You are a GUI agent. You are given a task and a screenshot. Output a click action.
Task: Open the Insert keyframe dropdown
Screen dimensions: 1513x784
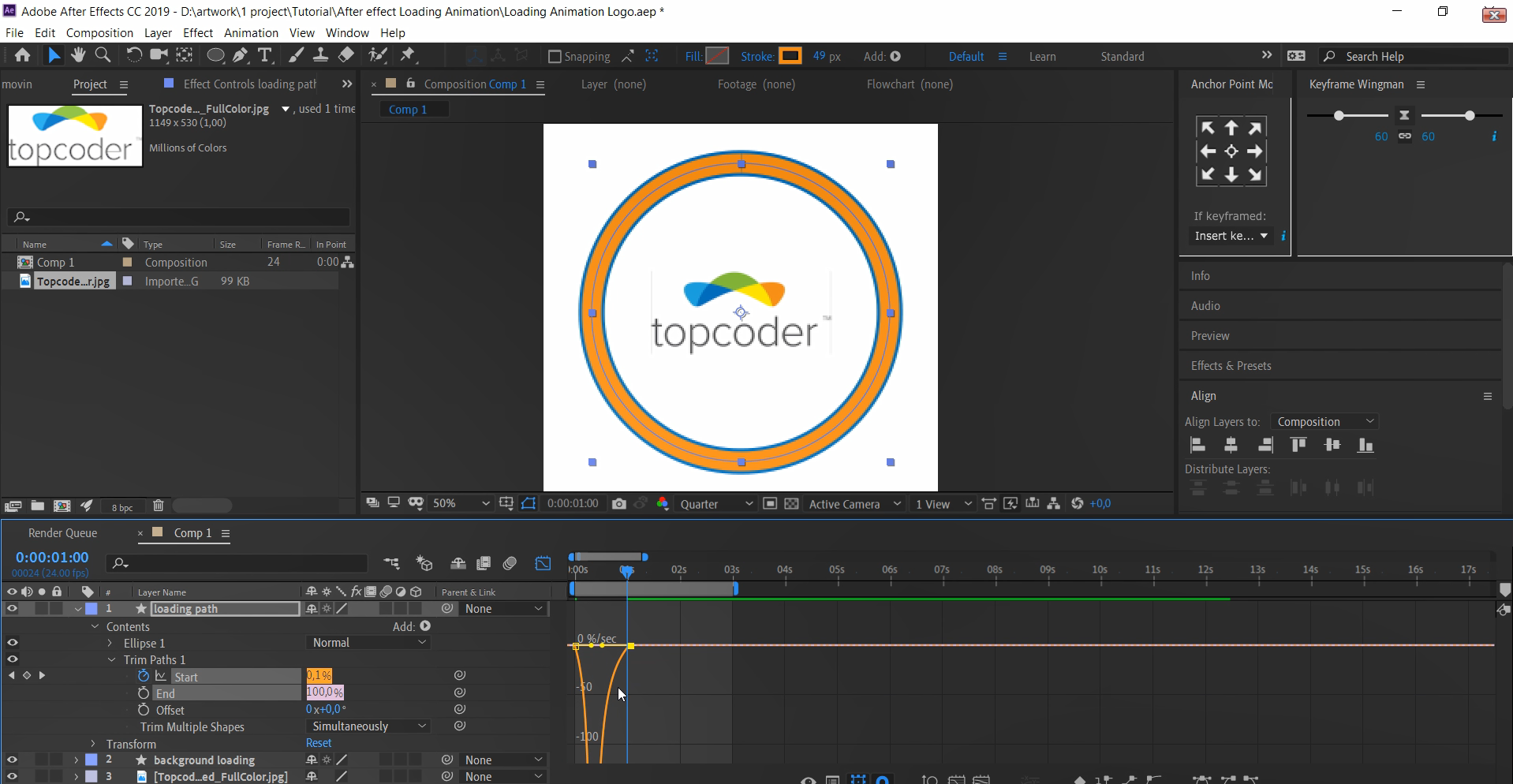click(1231, 236)
